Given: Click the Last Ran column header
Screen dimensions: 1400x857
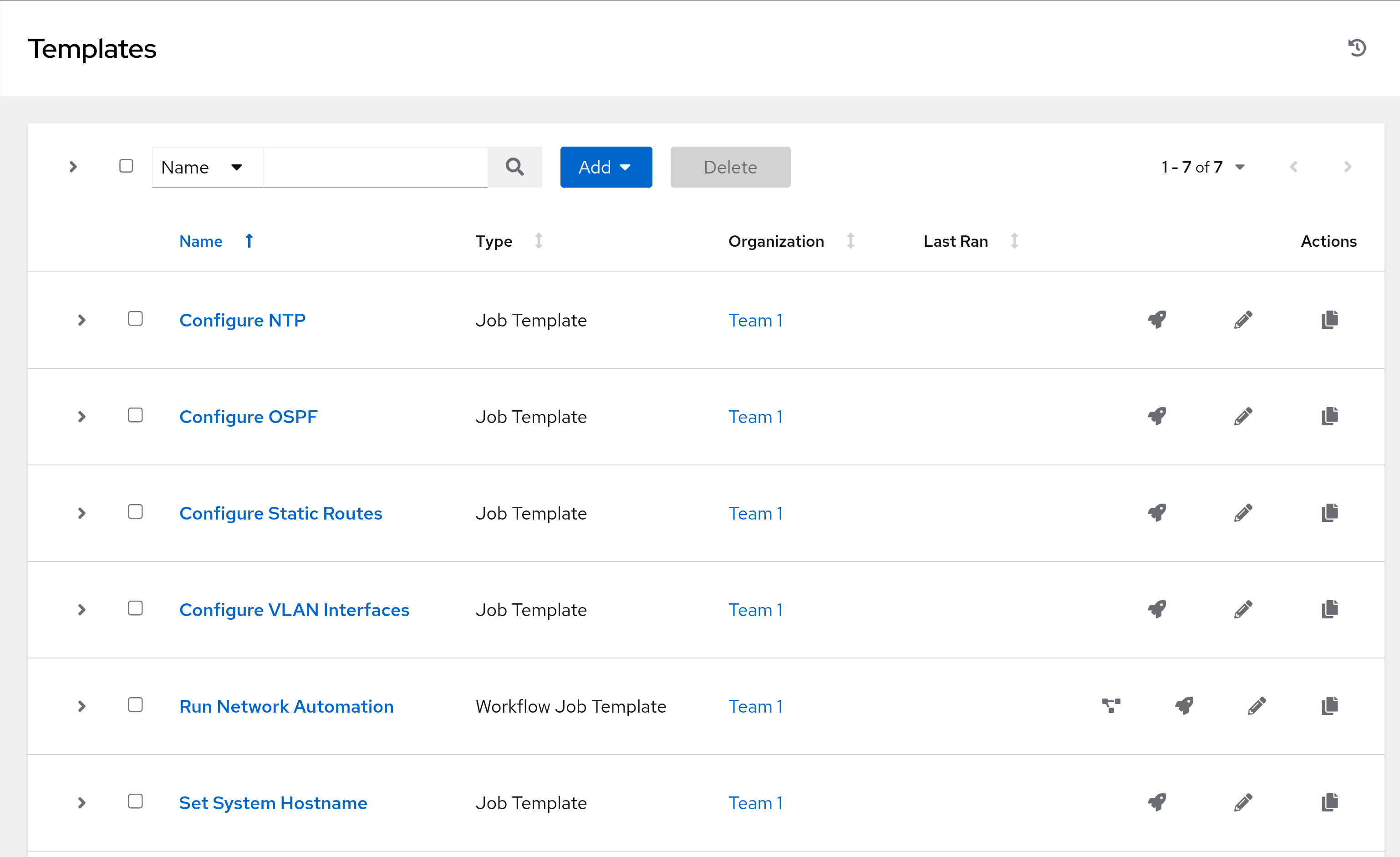Looking at the screenshot, I should pyautogui.click(x=956, y=241).
